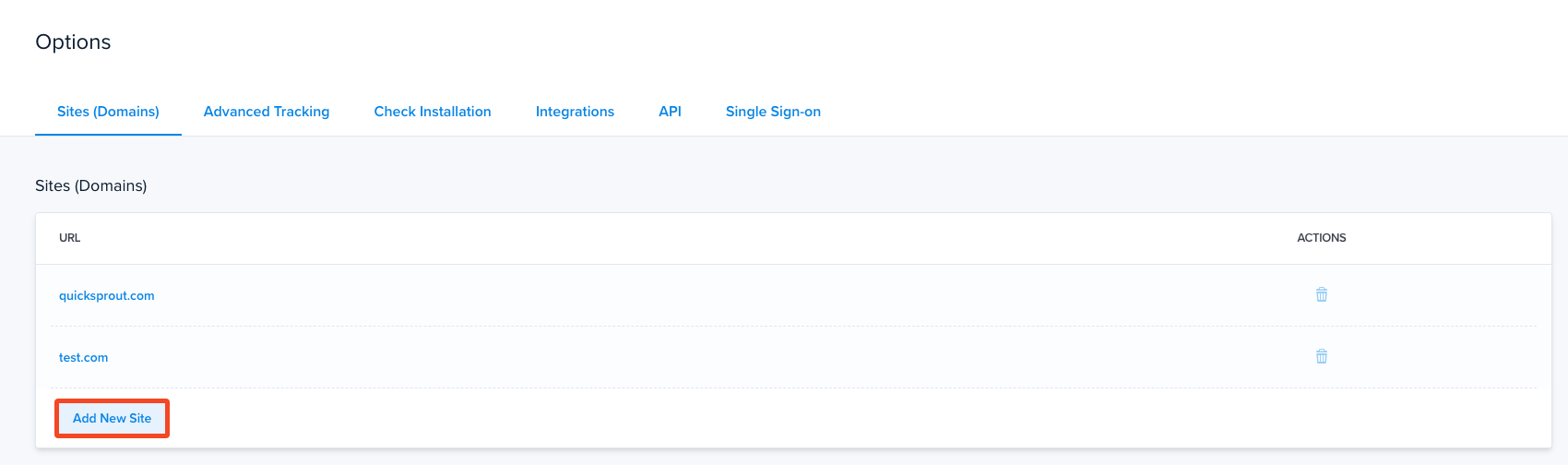Click the Options page title
The height and width of the screenshot is (465, 1568).
[x=73, y=42]
